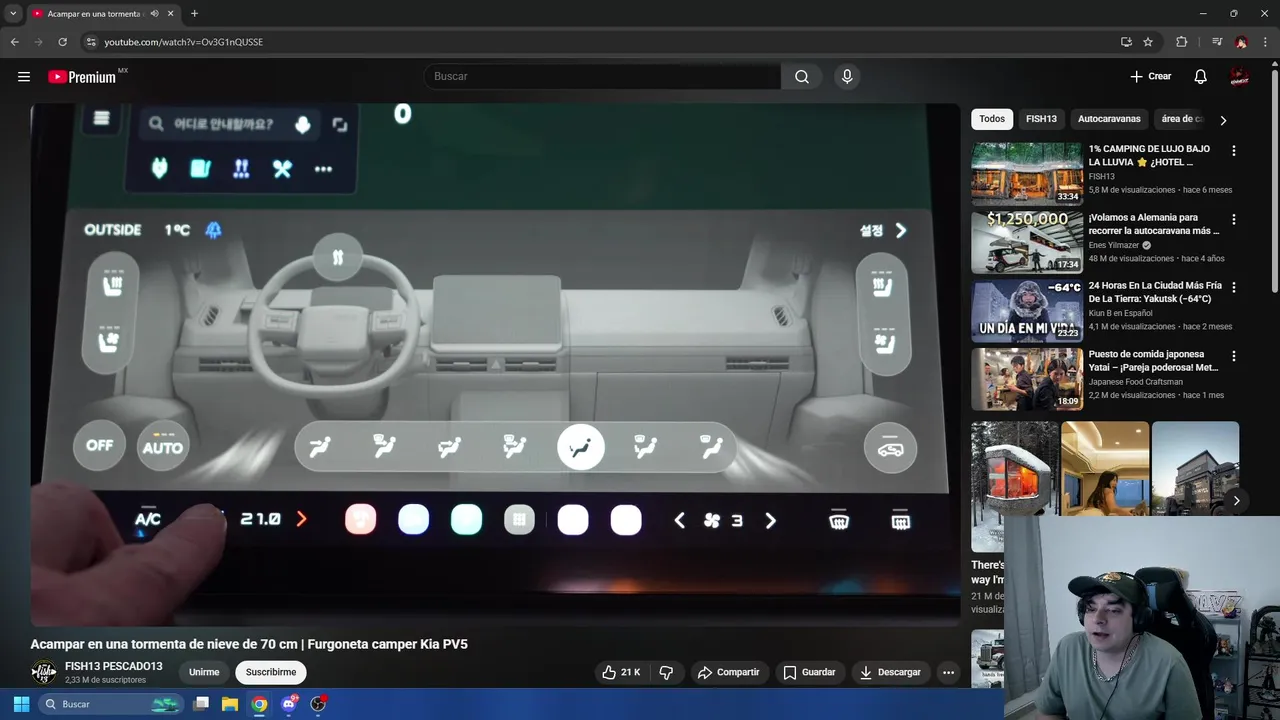Screen dimensions: 1280x720
Task: Open the YouTube account avatar menu
Action: click(x=1240, y=77)
